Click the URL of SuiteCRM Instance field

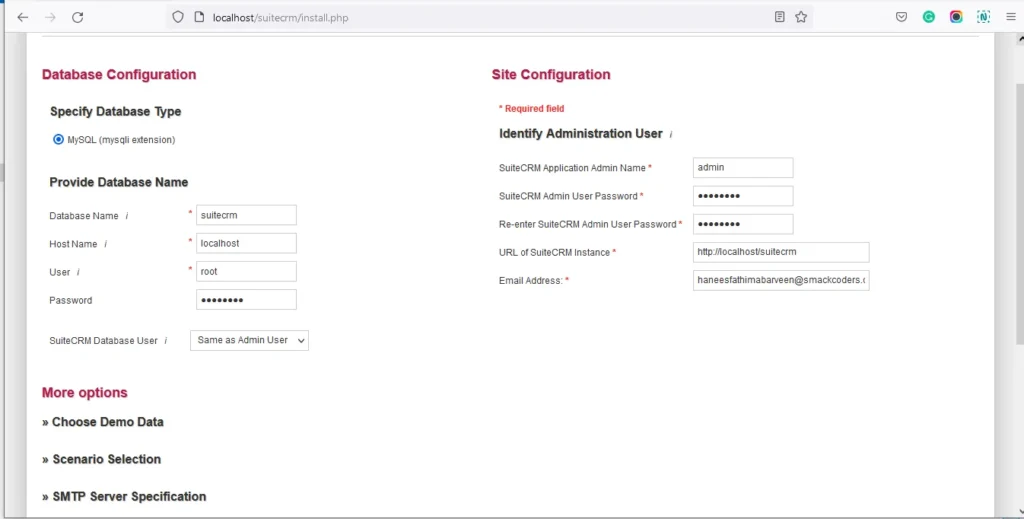(780, 252)
